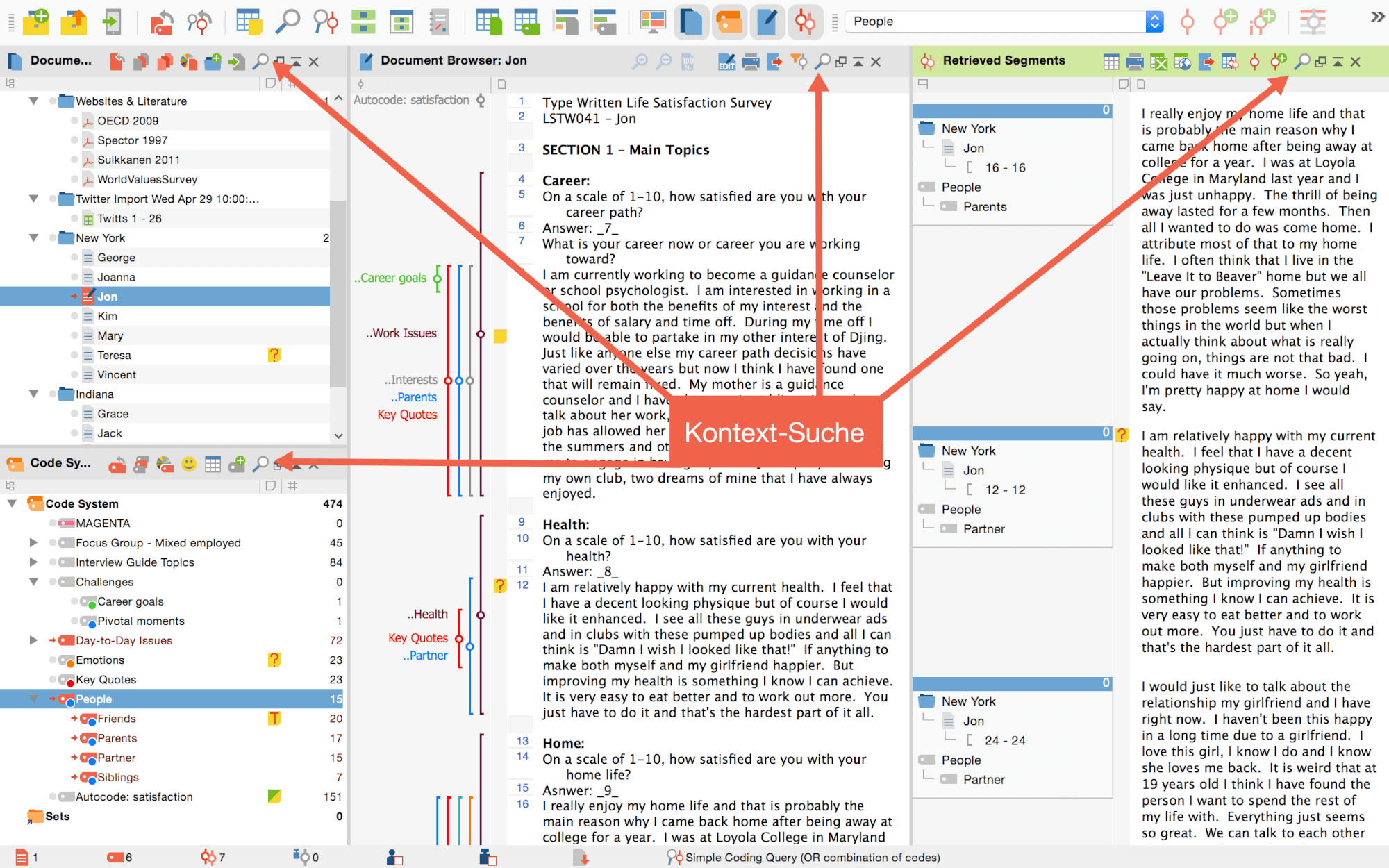
Task: Click Simple Coding Query status text
Action: [813, 858]
